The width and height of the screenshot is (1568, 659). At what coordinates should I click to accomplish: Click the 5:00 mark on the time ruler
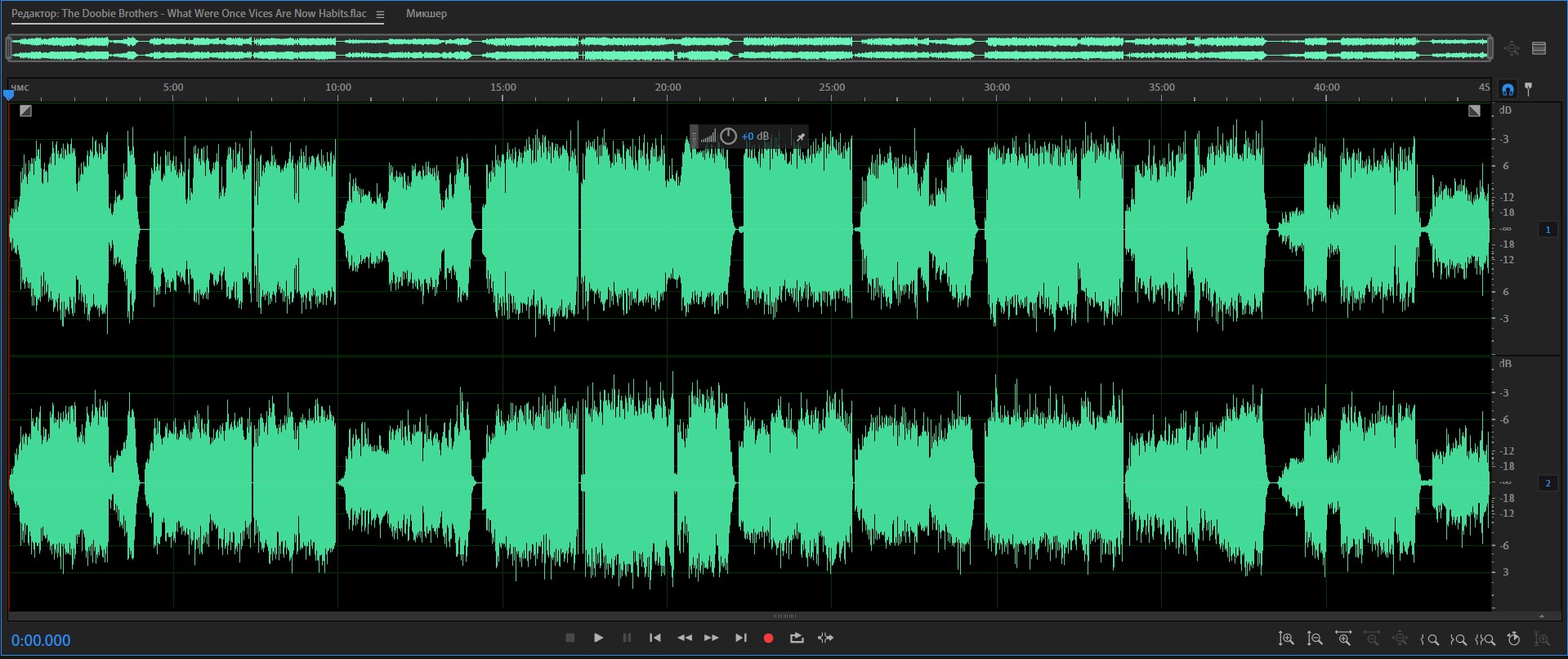coord(173,87)
